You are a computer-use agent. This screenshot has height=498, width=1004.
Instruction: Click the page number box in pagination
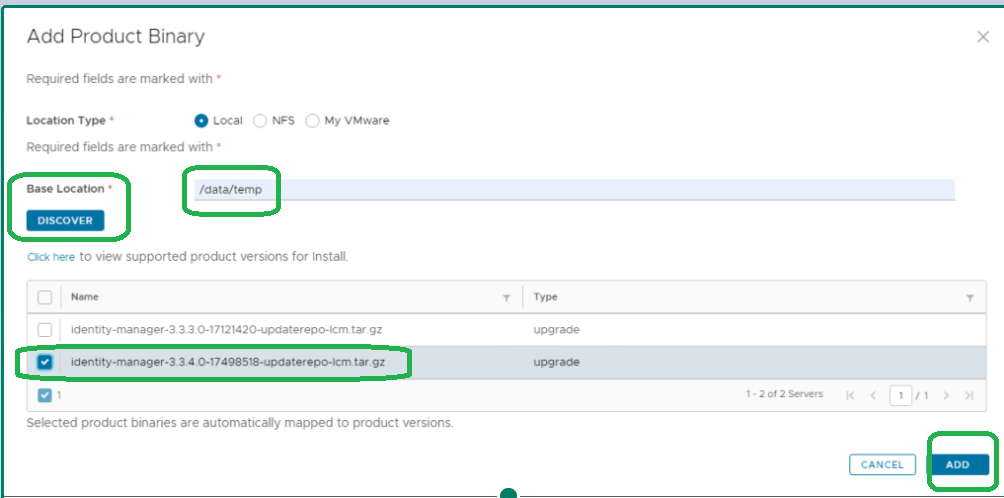pos(901,396)
